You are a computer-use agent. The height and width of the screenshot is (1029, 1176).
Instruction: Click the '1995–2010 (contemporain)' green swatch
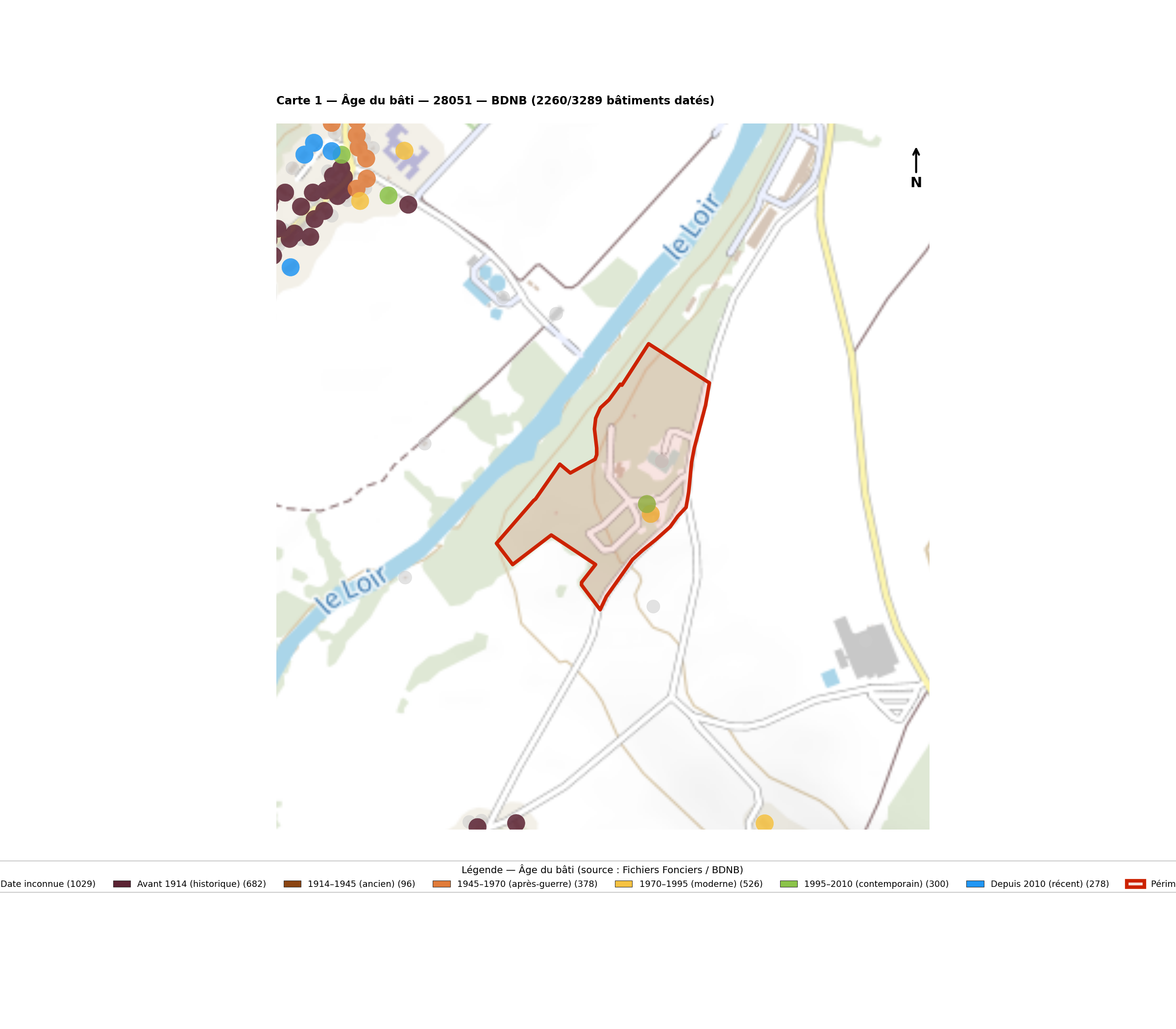point(788,884)
